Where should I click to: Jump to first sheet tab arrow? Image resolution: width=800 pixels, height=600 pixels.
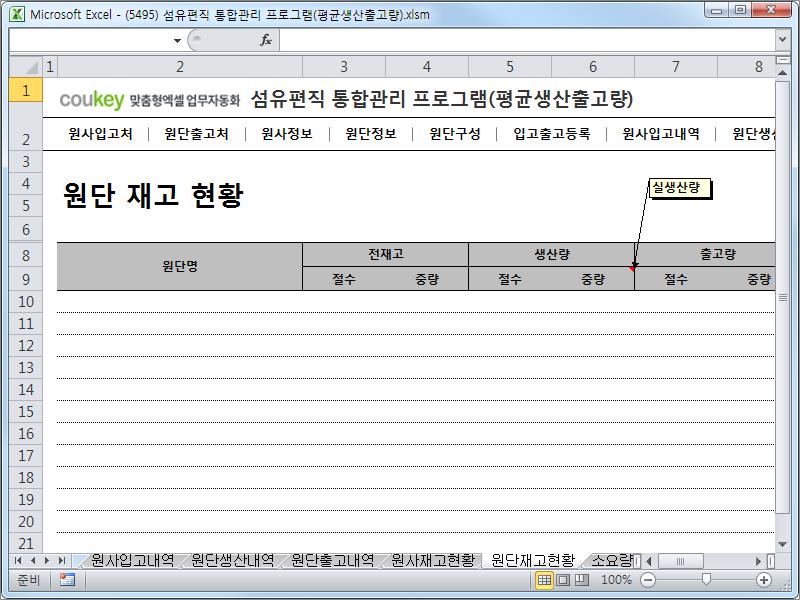tap(18, 561)
